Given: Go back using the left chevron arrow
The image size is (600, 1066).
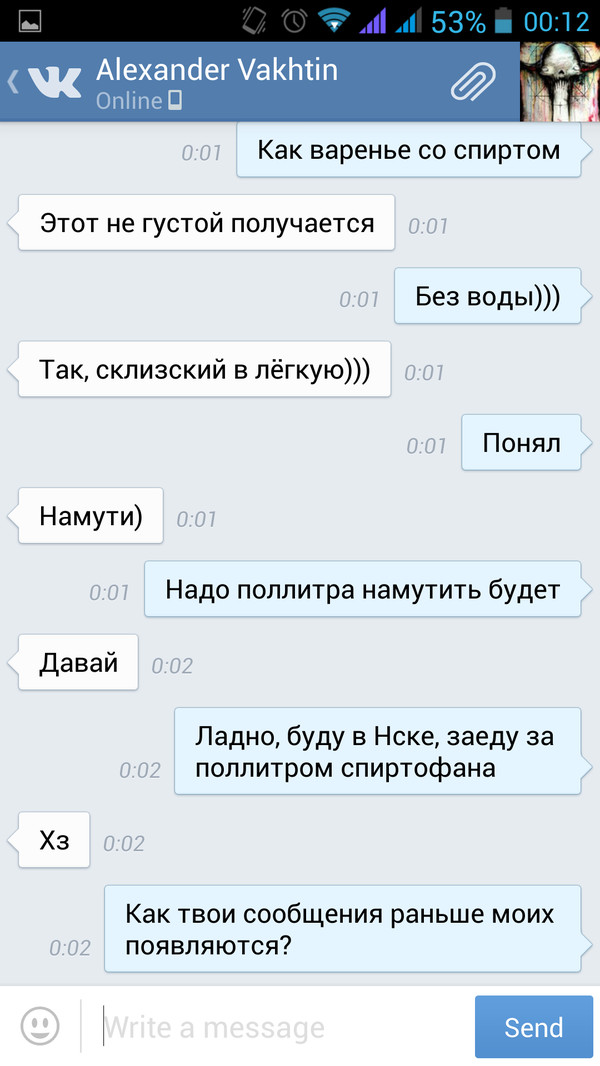Looking at the screenshot, I should (x=13, y=82).
